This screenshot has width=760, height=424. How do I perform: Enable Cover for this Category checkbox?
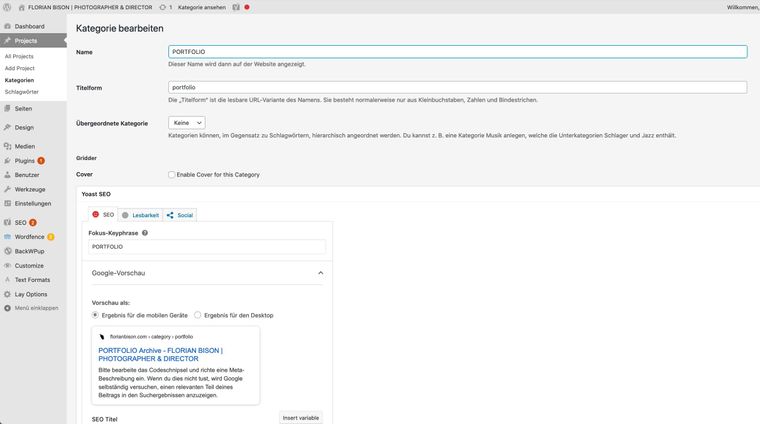click(x=172, y=175)
